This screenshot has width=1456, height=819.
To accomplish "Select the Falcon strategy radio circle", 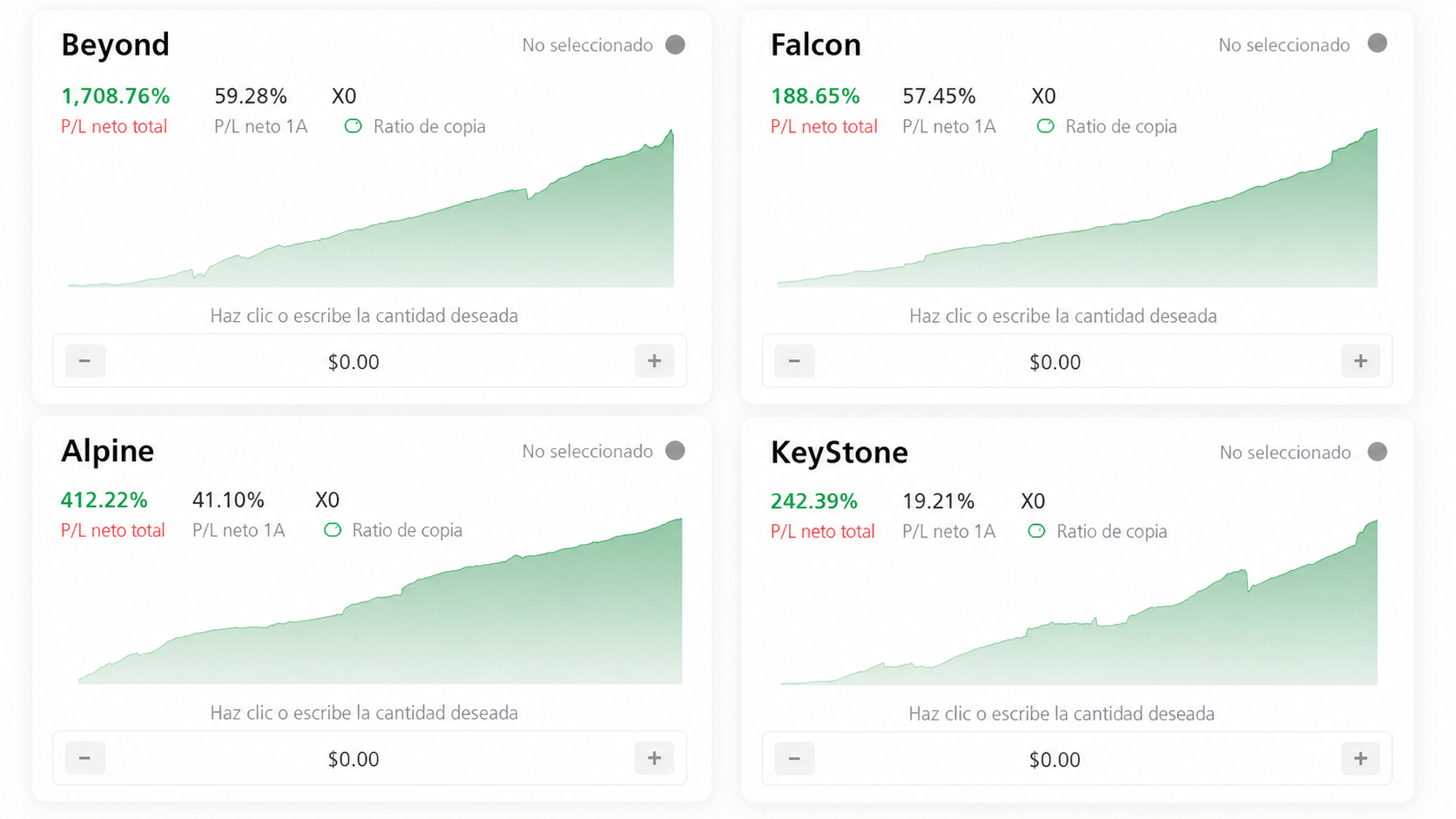I will pyautogui.click(x=1377, y=44).
